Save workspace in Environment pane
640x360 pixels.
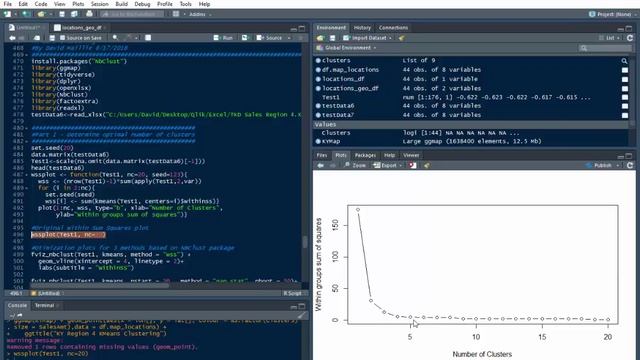tap(333, 38)
